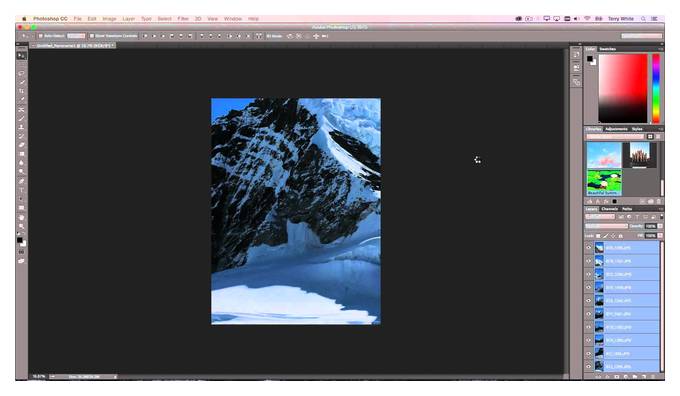
Task: Click the foreground color swatch in Color panel
Action: pos(590,59)
